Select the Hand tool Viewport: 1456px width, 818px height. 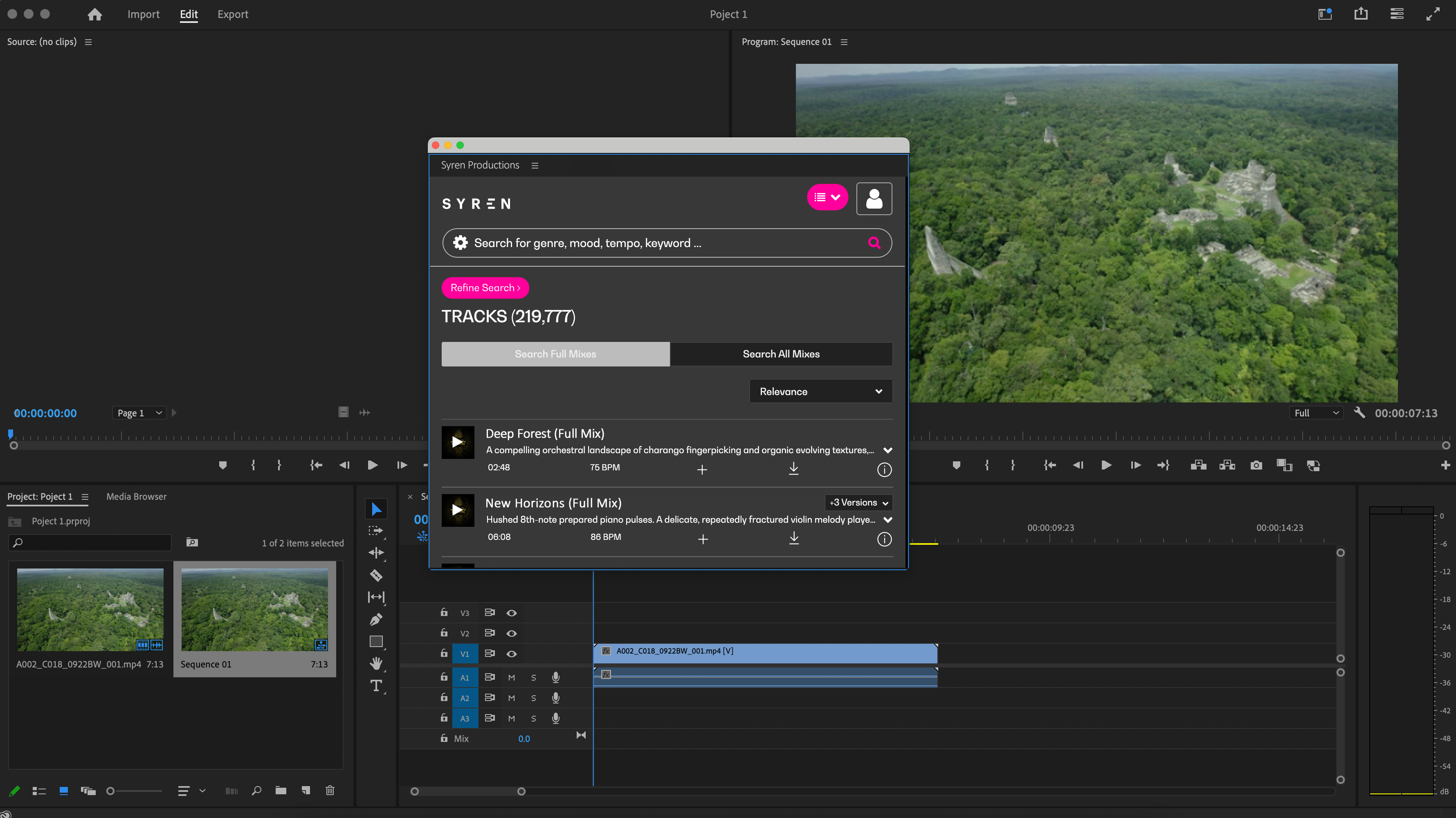[x=376, y=663]
